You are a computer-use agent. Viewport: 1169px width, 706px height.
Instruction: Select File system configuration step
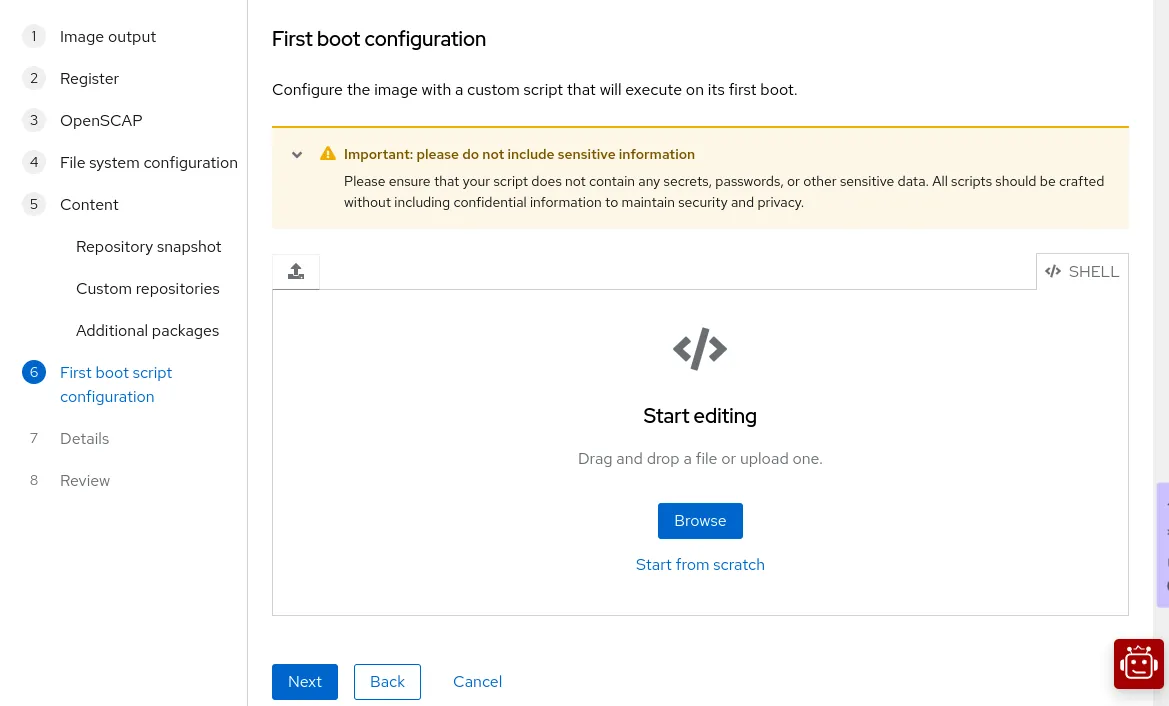coord(148,163)
